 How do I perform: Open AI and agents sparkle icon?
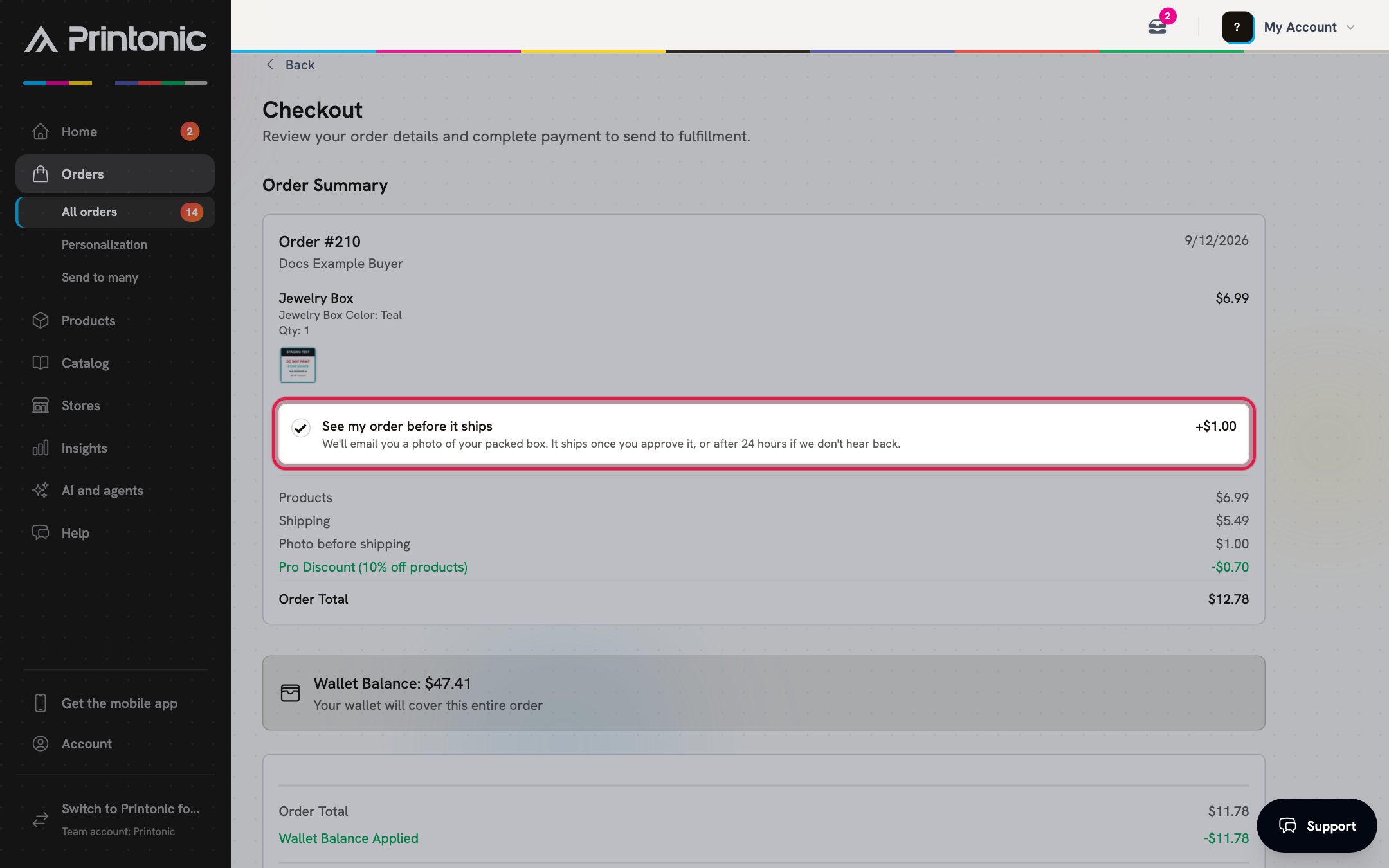41,490
